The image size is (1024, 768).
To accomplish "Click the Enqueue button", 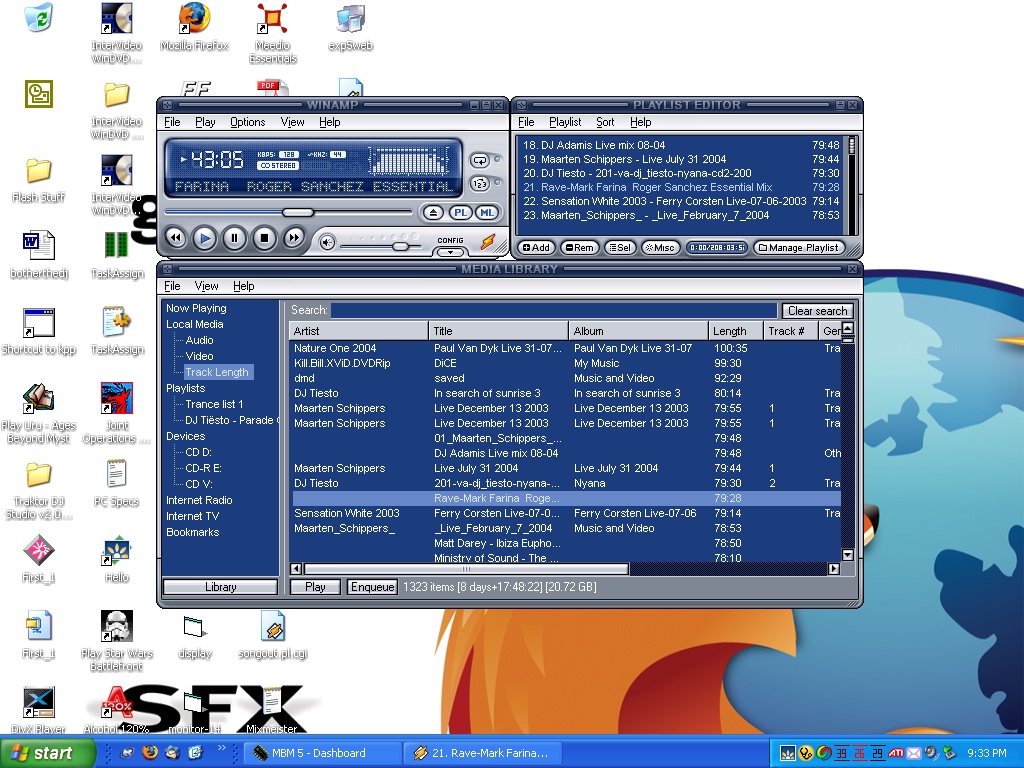I will [372, 586].
